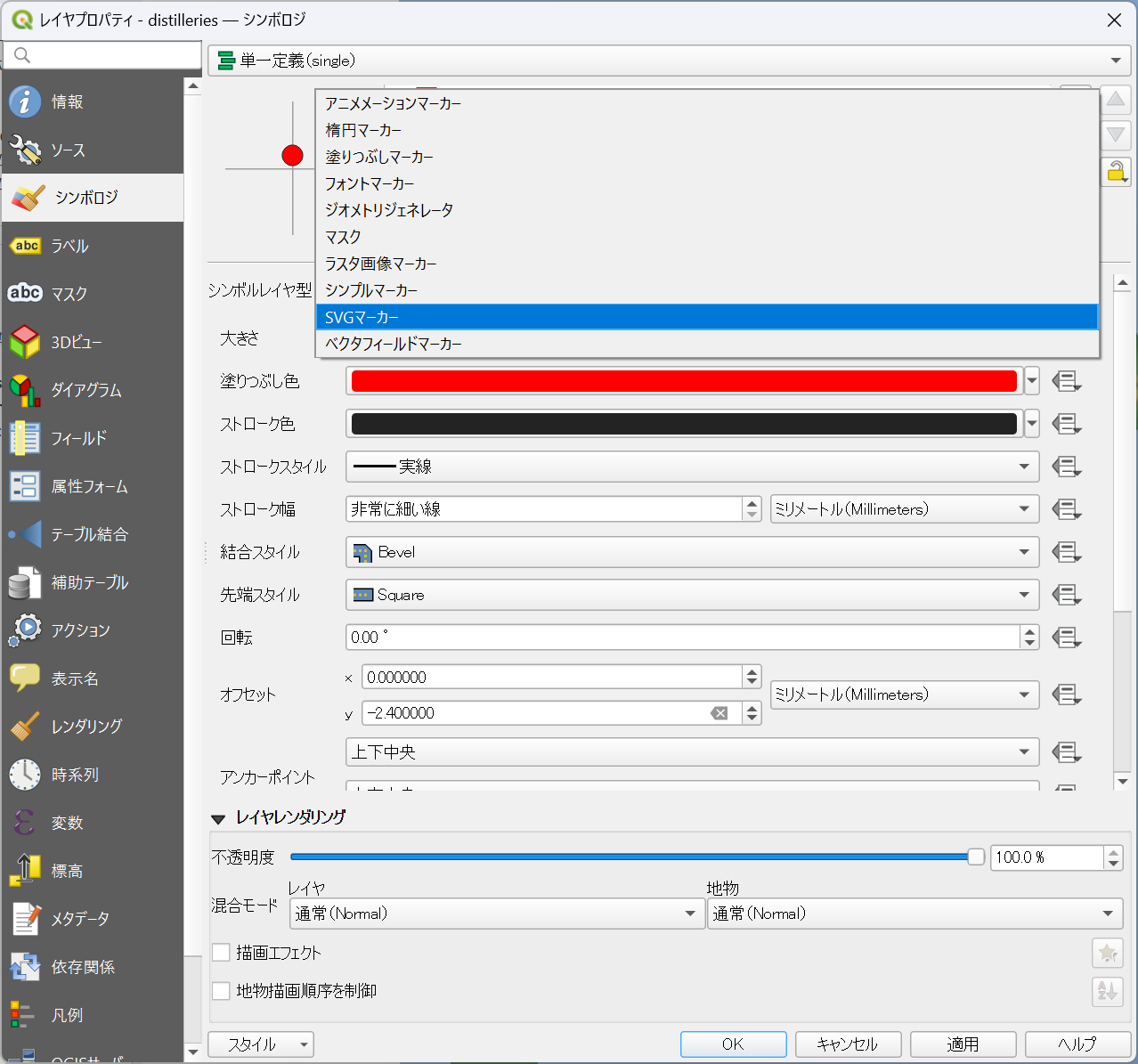
Task: Enable 地物描画順序を制御 checkbox
Action: [x=222, y=991]
